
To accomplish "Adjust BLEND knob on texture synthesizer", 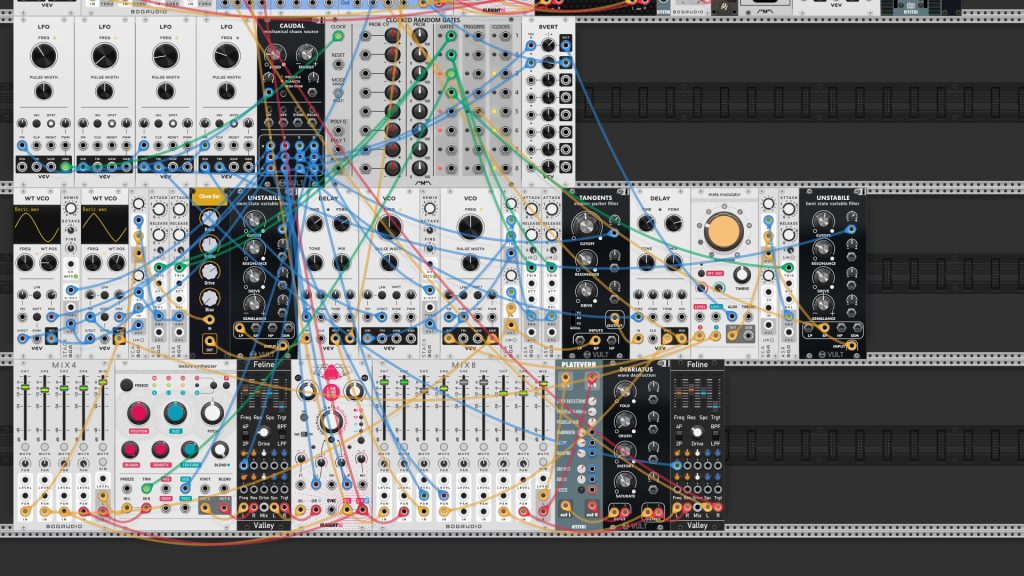I will (221, 449).
